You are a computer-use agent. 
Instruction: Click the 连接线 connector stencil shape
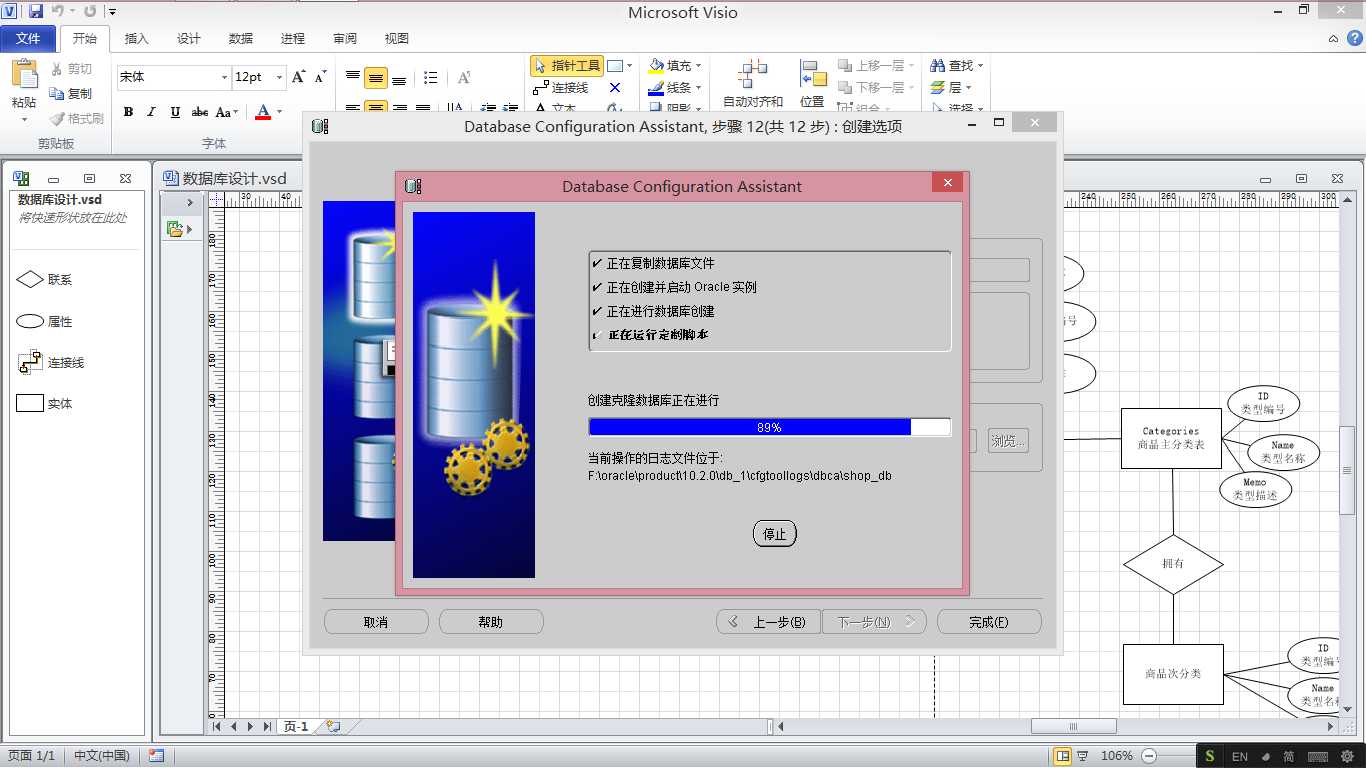[x=30, y=363]
